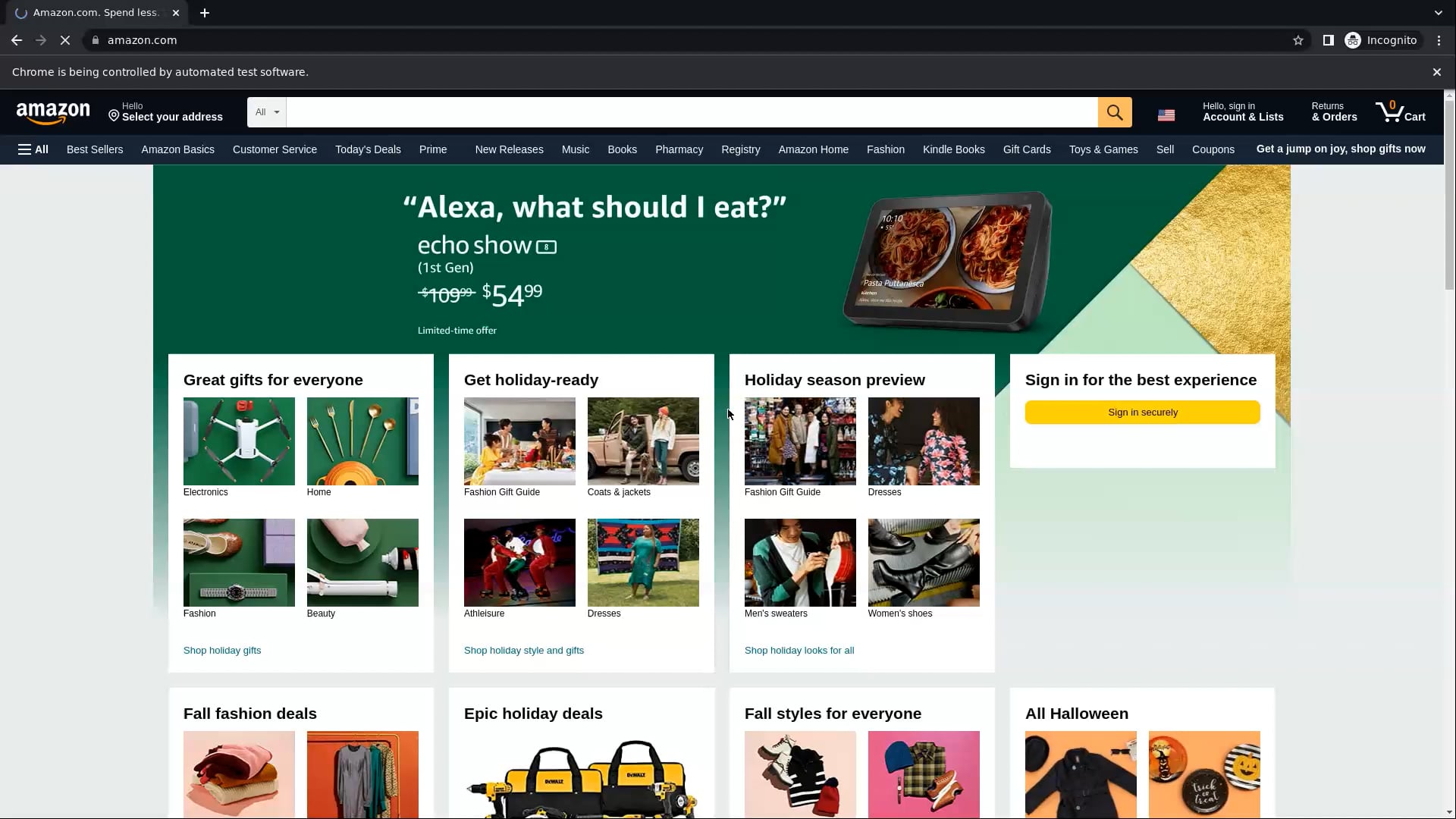The image size is (1456, 819).
Task: Open the tab search chevron
Action: [x=1439, y=13]
